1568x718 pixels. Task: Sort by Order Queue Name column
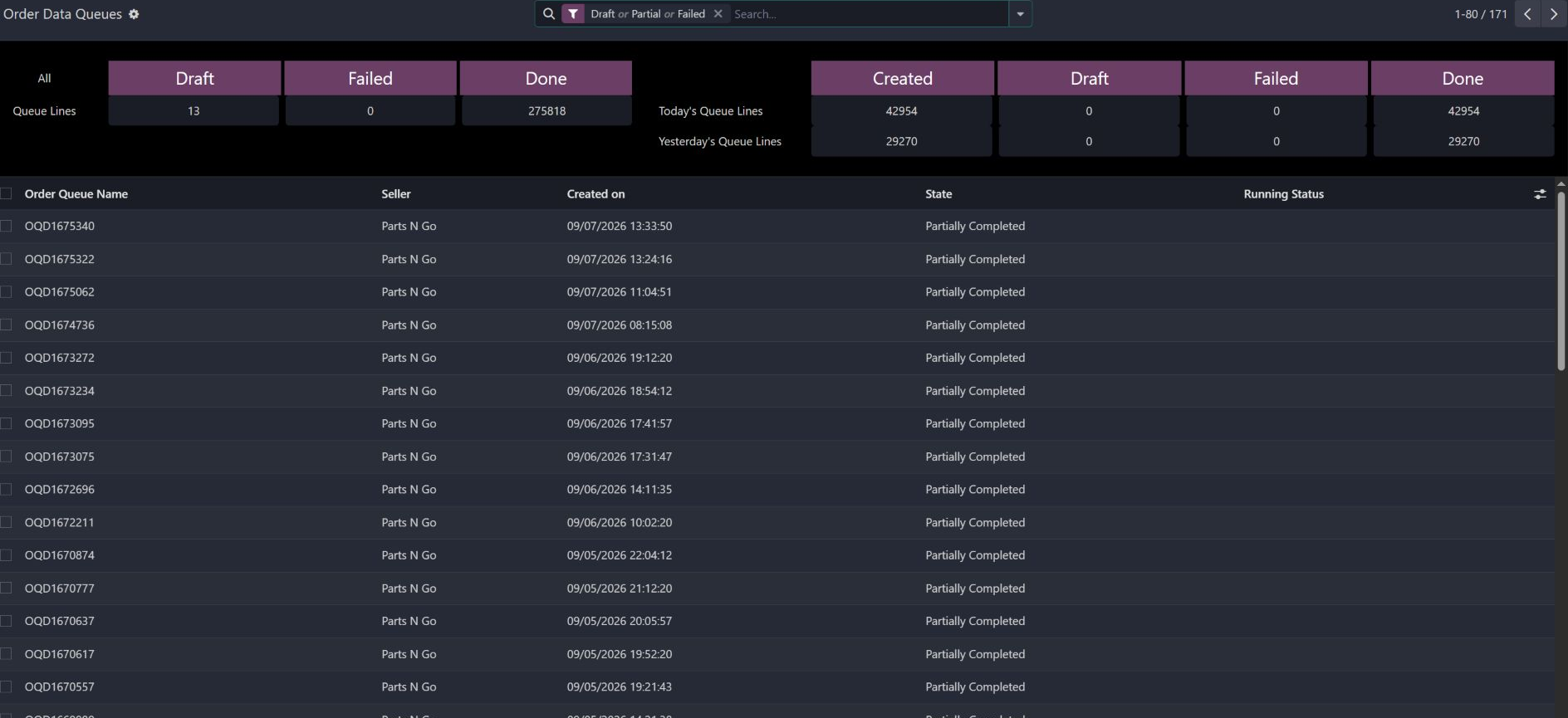[x=76, y=194]
